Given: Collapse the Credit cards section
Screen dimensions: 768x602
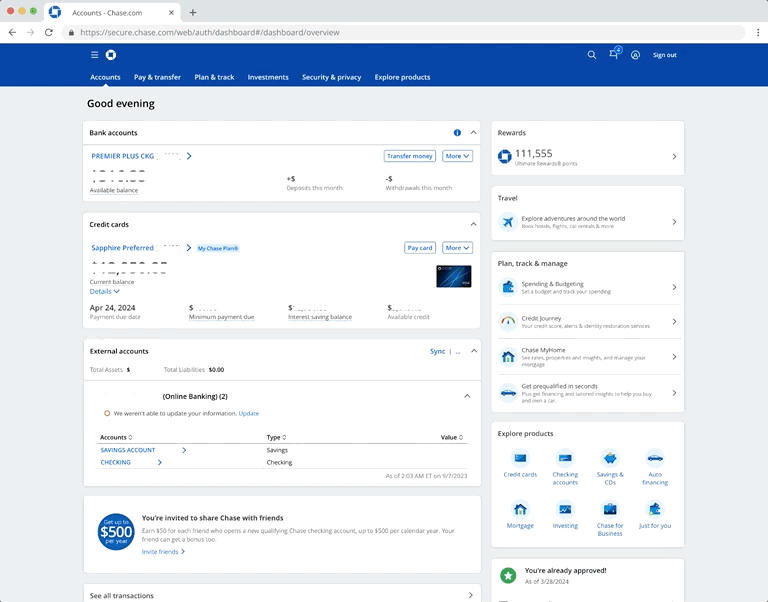Looking at the screenshot, I should (473, 224).
